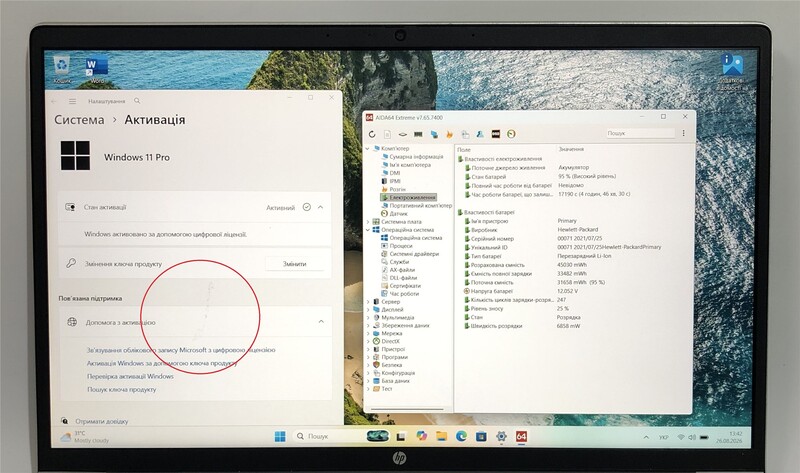Collapse the Допомога з активацією section
Screen dimensions: 800x473
(x=321, y=321)
